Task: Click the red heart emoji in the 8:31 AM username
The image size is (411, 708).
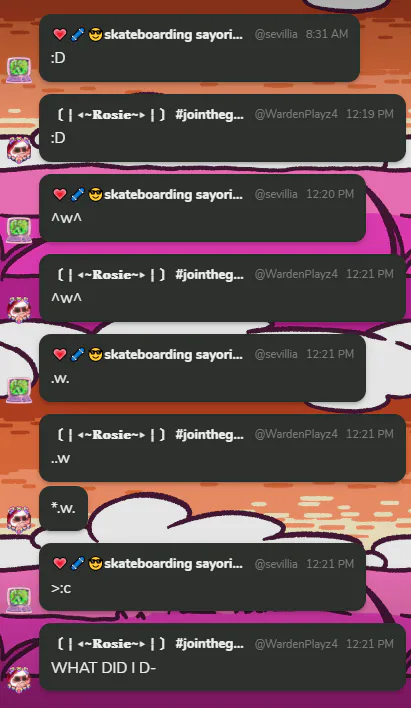Action: click(x=60, y=34)
